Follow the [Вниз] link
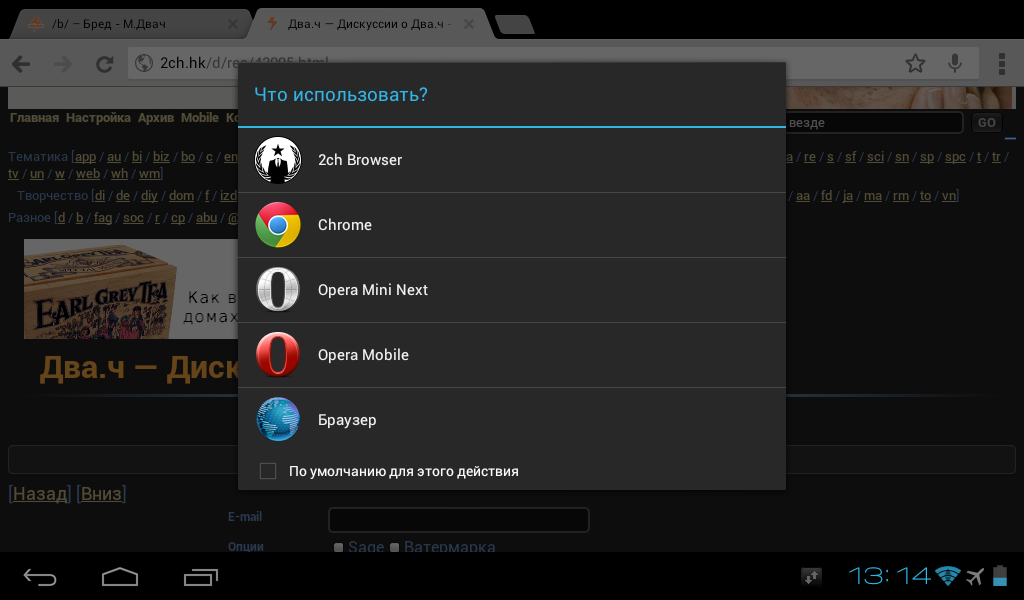The height and width of the screenshot is (600, 1024). 101,494
